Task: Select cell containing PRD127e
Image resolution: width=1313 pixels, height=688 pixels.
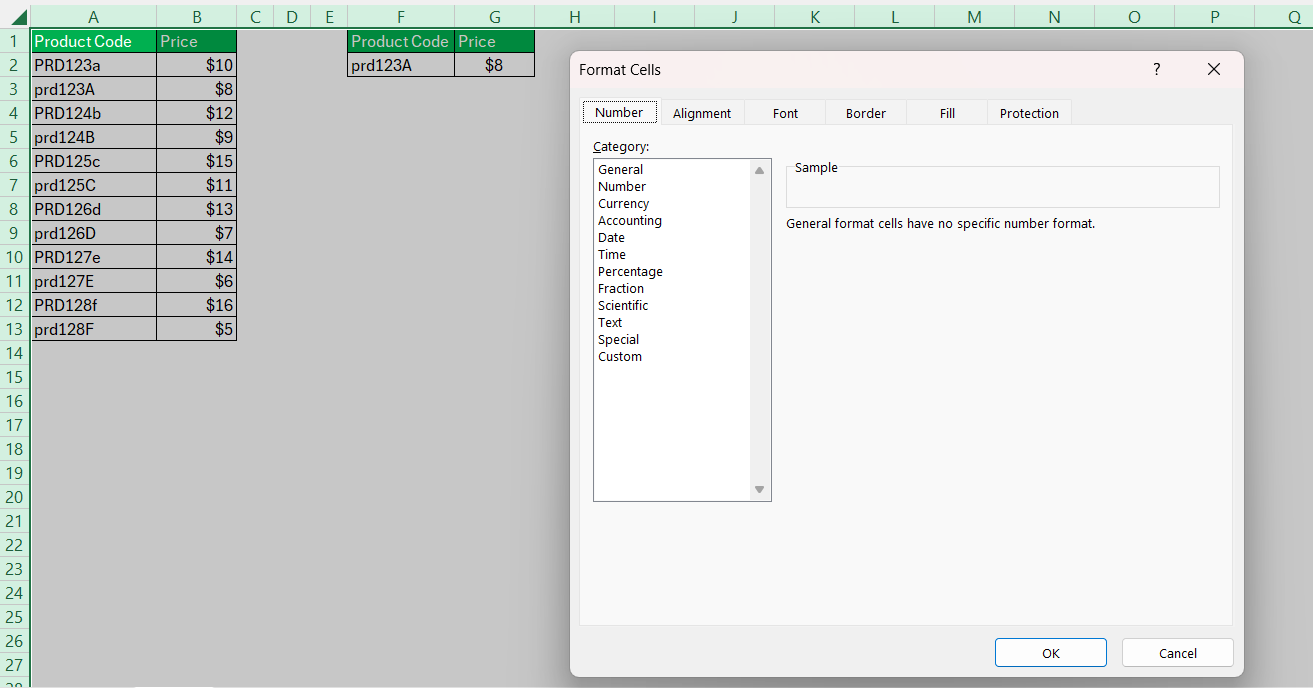Action: pos(94,257)
